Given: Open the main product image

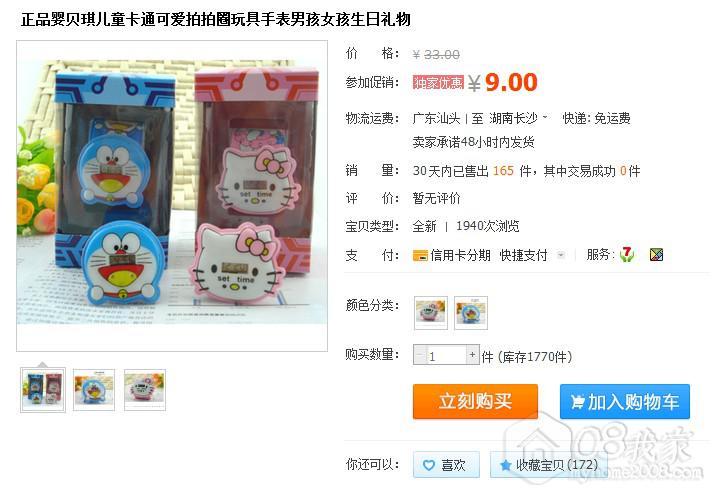Looking at the screenshot, I should [x=172, y=196].
